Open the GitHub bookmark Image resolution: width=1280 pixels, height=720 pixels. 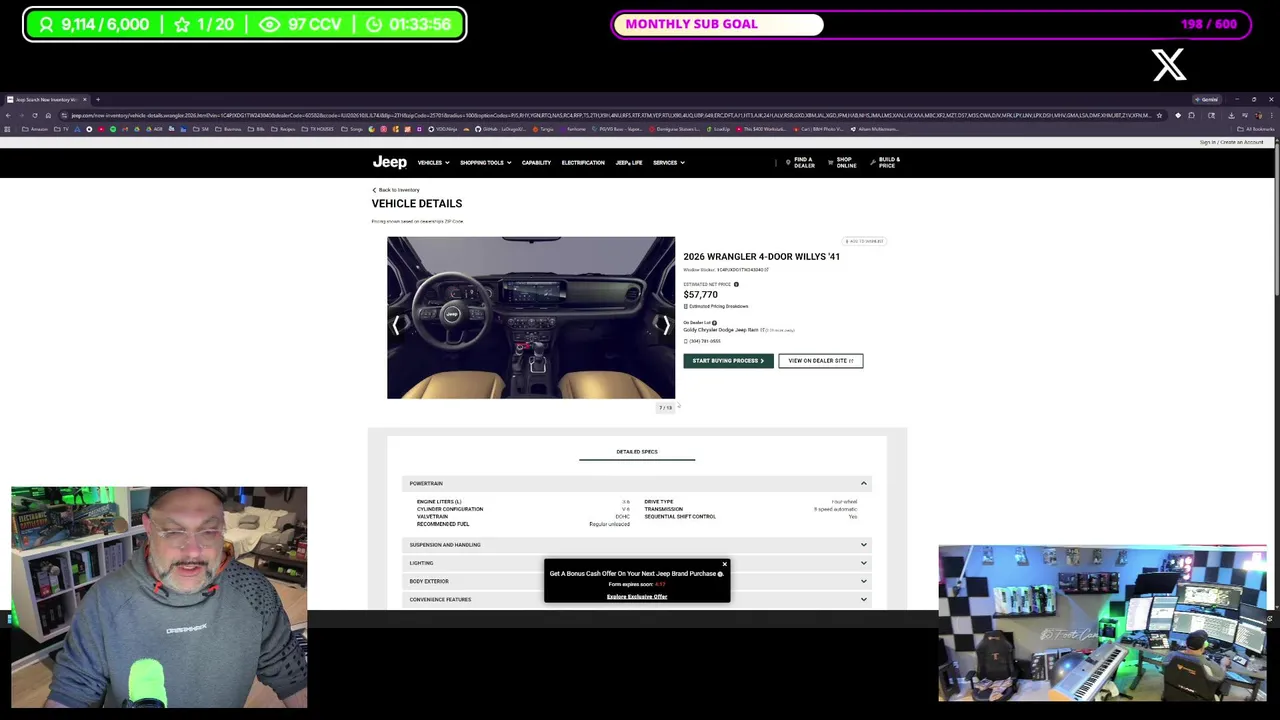(x=500, y=128)
